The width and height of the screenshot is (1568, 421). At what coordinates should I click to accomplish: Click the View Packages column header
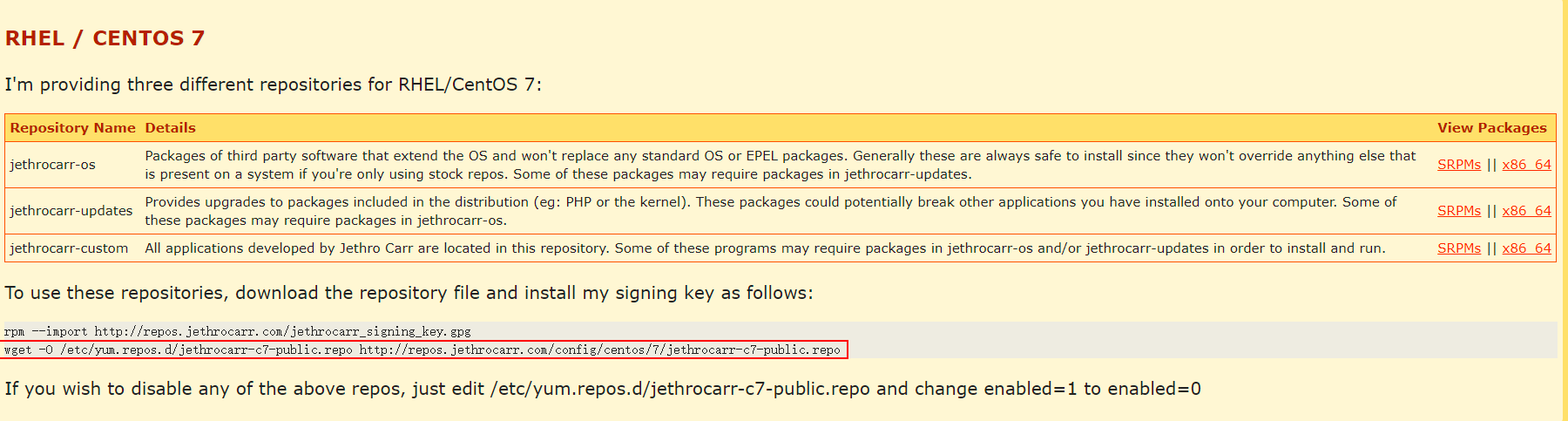click(1492, 128)
